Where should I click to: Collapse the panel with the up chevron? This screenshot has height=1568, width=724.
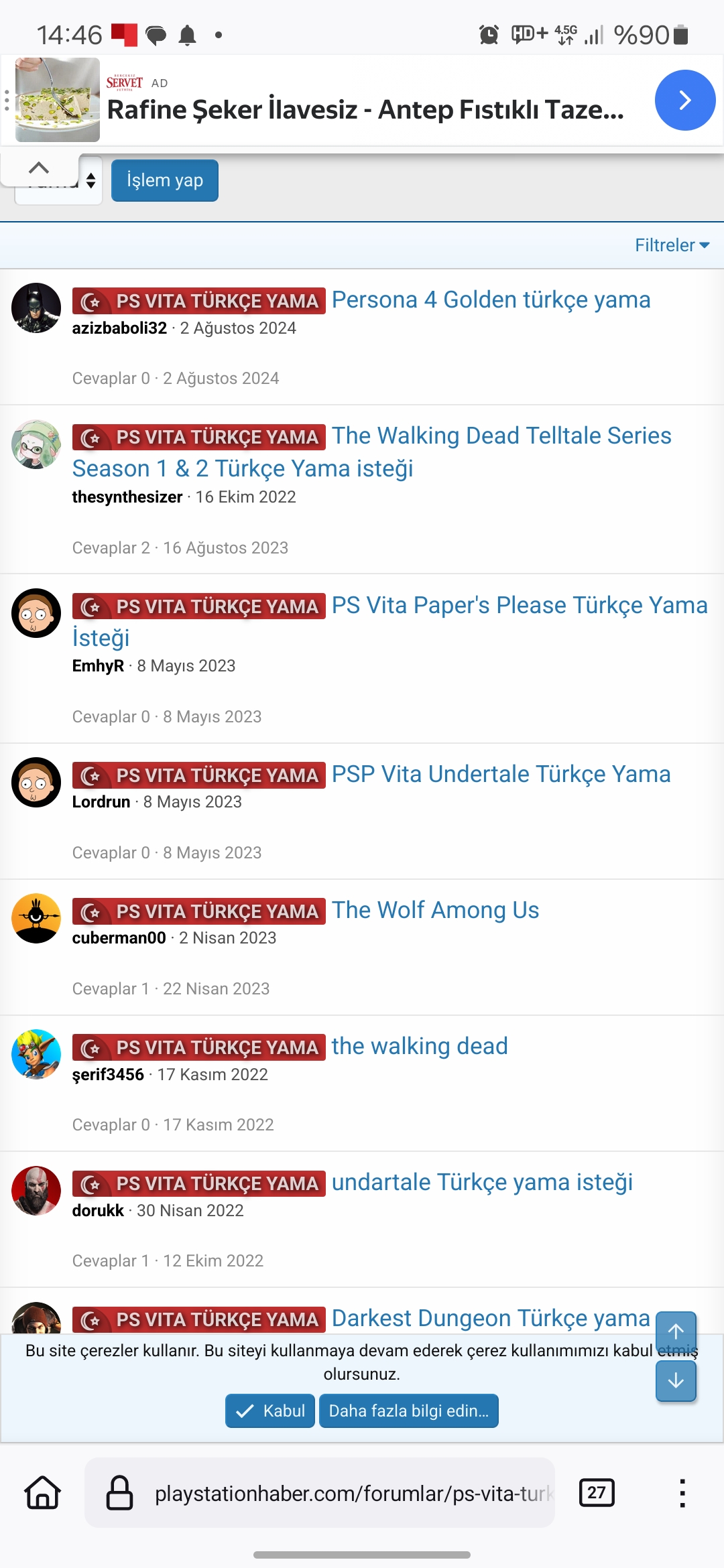40,168
